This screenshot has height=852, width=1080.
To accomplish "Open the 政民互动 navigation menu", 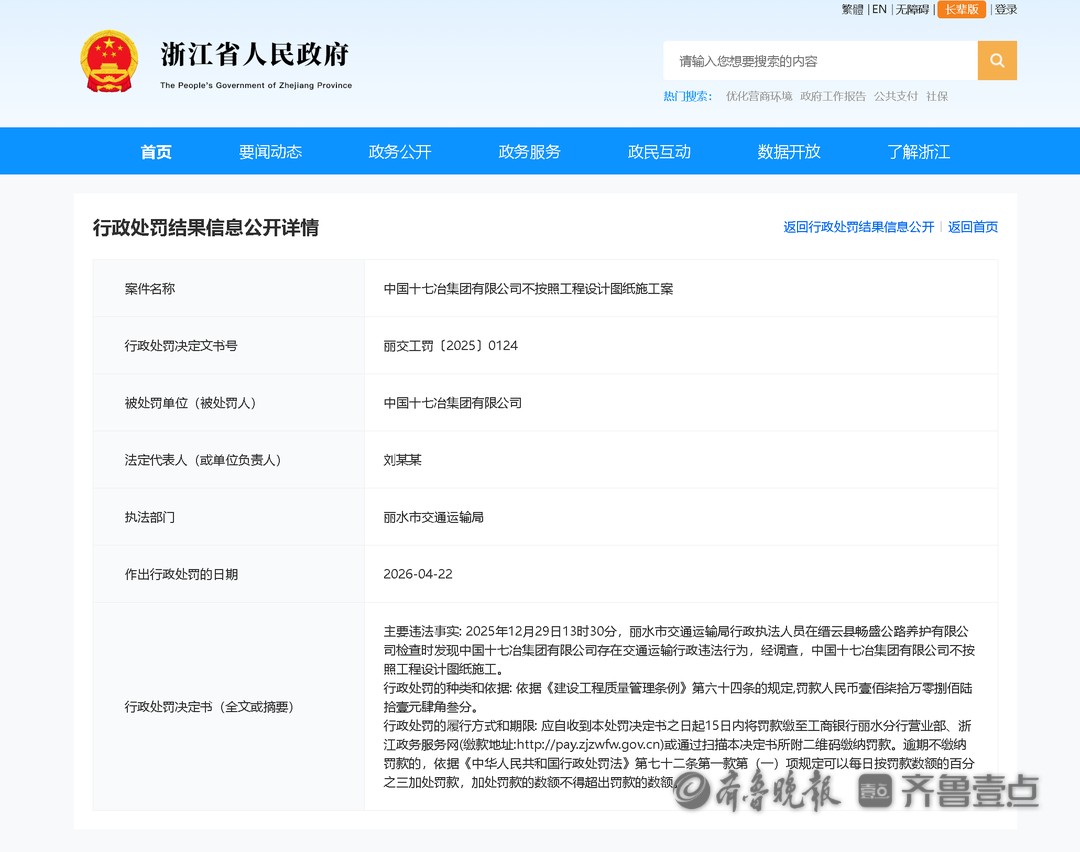I will click(x=659, y=152).
